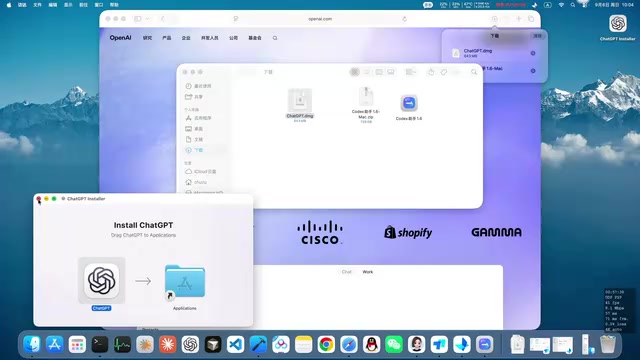Image resolution: width=640 pixels, height=360 pixels.
Task: Open Desktop in the Finder sidebar
Action: [198, 129]
